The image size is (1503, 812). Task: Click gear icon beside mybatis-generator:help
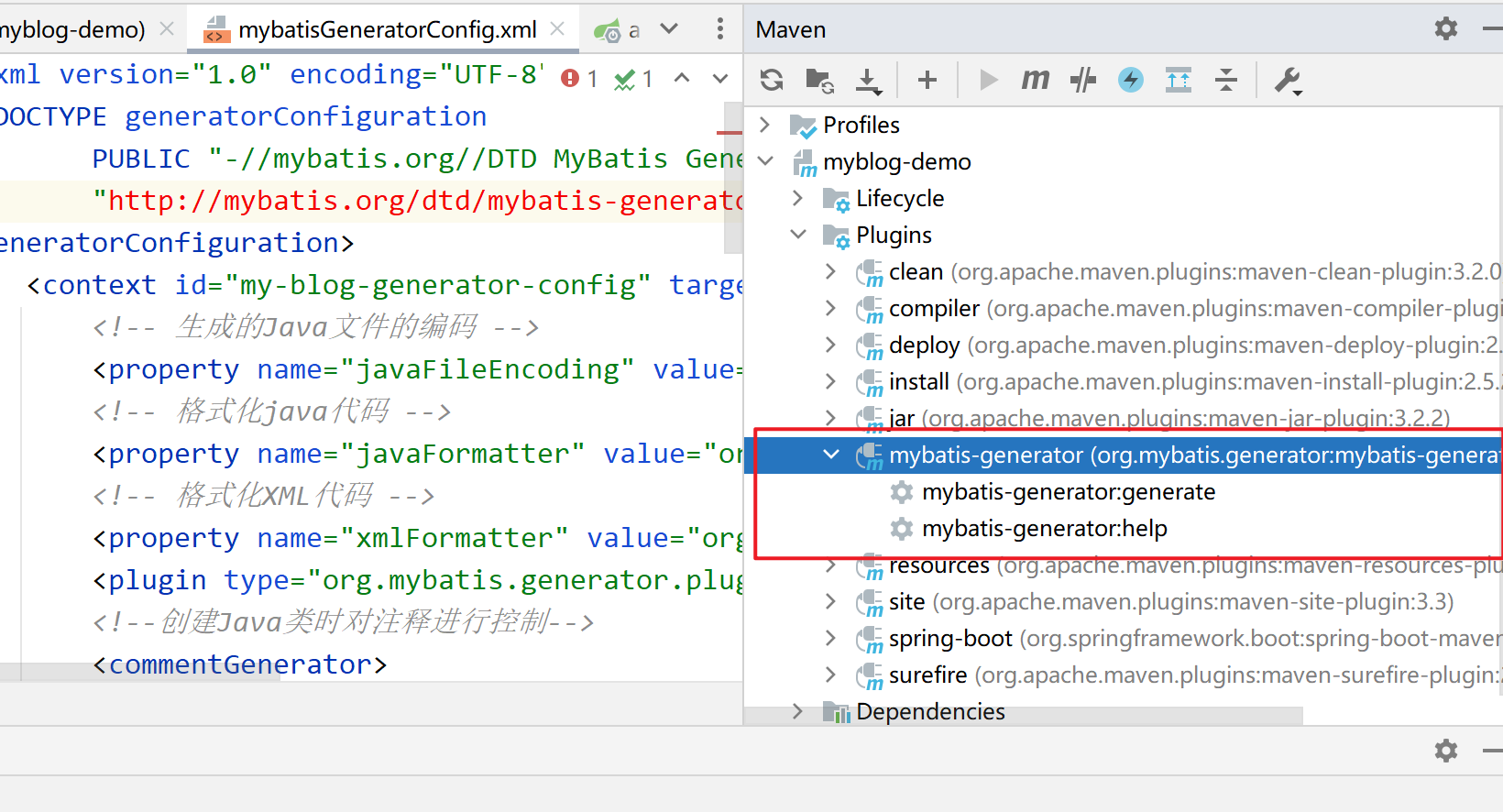click(x=902, y=529)
